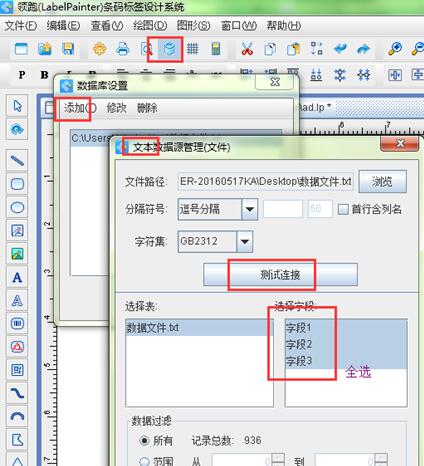This screenshot has height=466, width=424.
Task: Click the 测试连接 button
Action: pyautogui.click(x=280, y=275)
